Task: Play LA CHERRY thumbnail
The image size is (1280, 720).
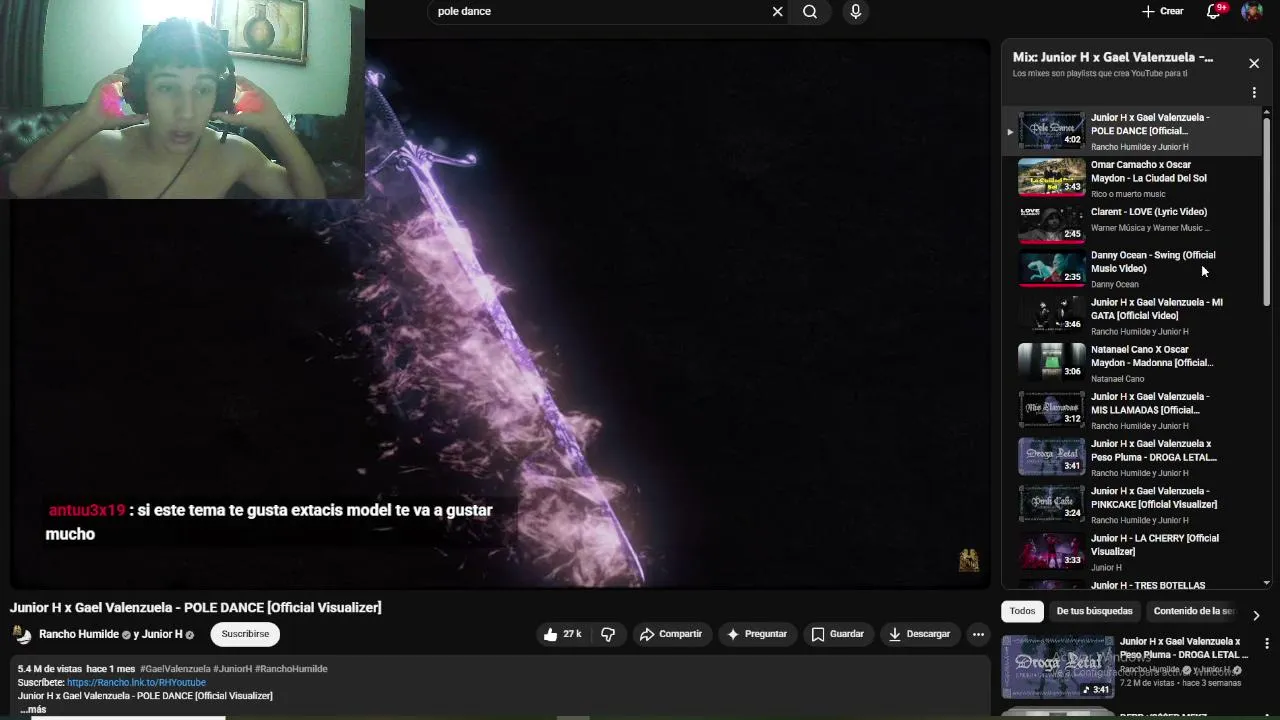Action: [1051, 550]
